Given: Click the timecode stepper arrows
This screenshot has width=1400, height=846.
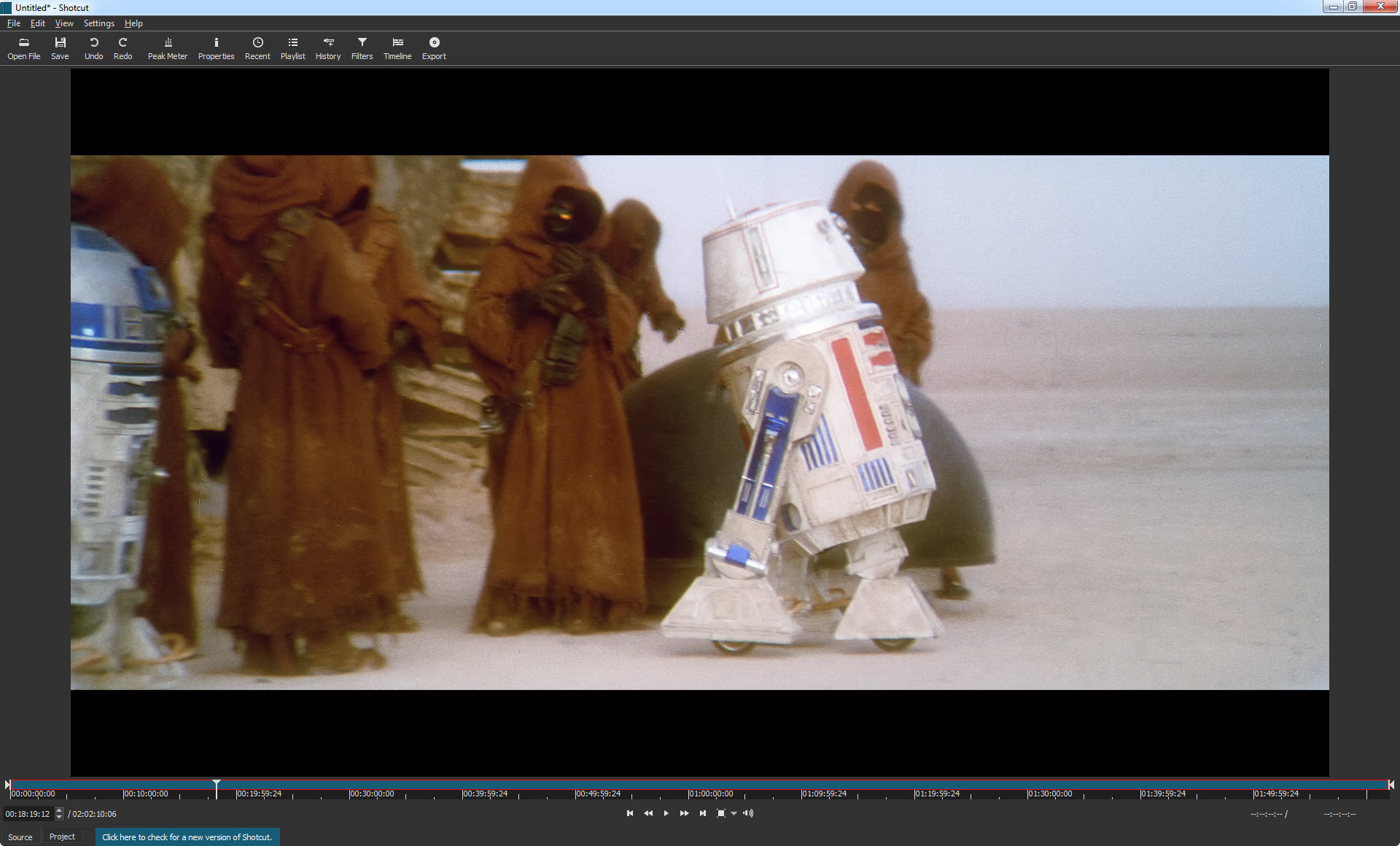Looking at the screenshot, I should click(x=59, y=814).
